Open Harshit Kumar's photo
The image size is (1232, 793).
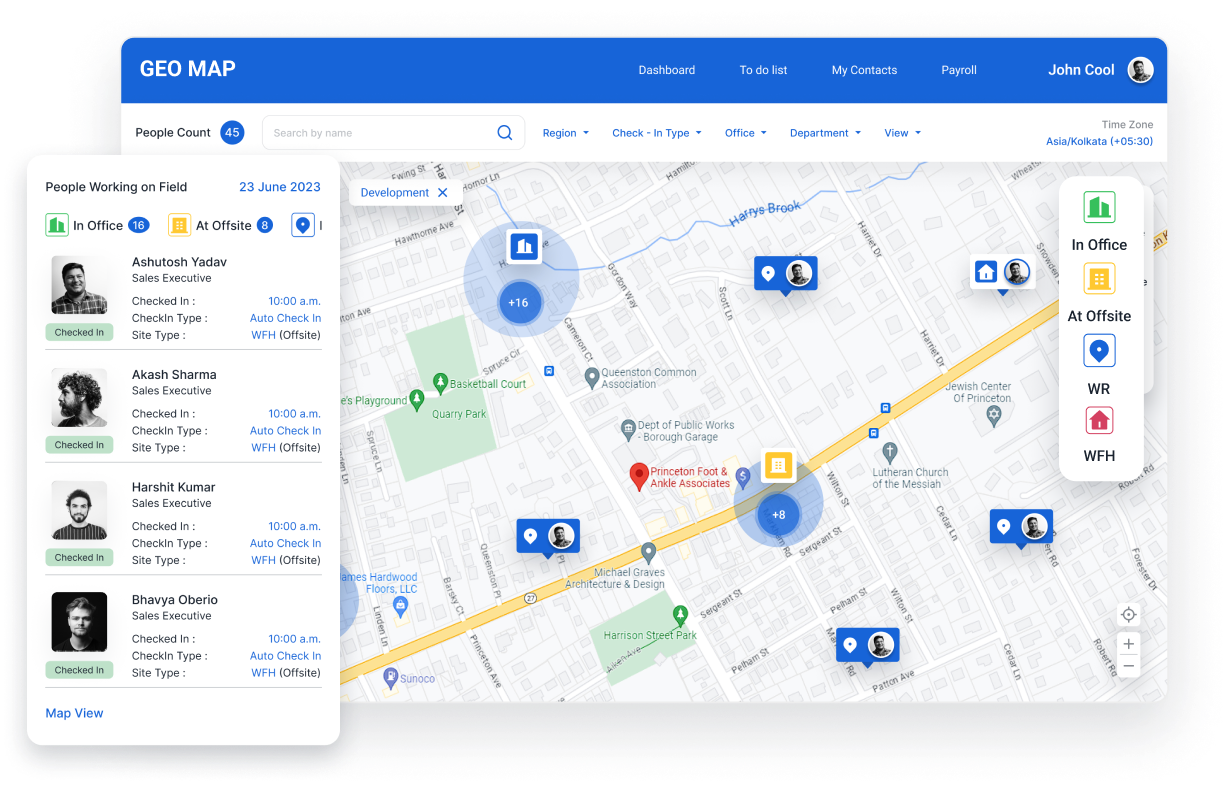(x=79, y=511)
